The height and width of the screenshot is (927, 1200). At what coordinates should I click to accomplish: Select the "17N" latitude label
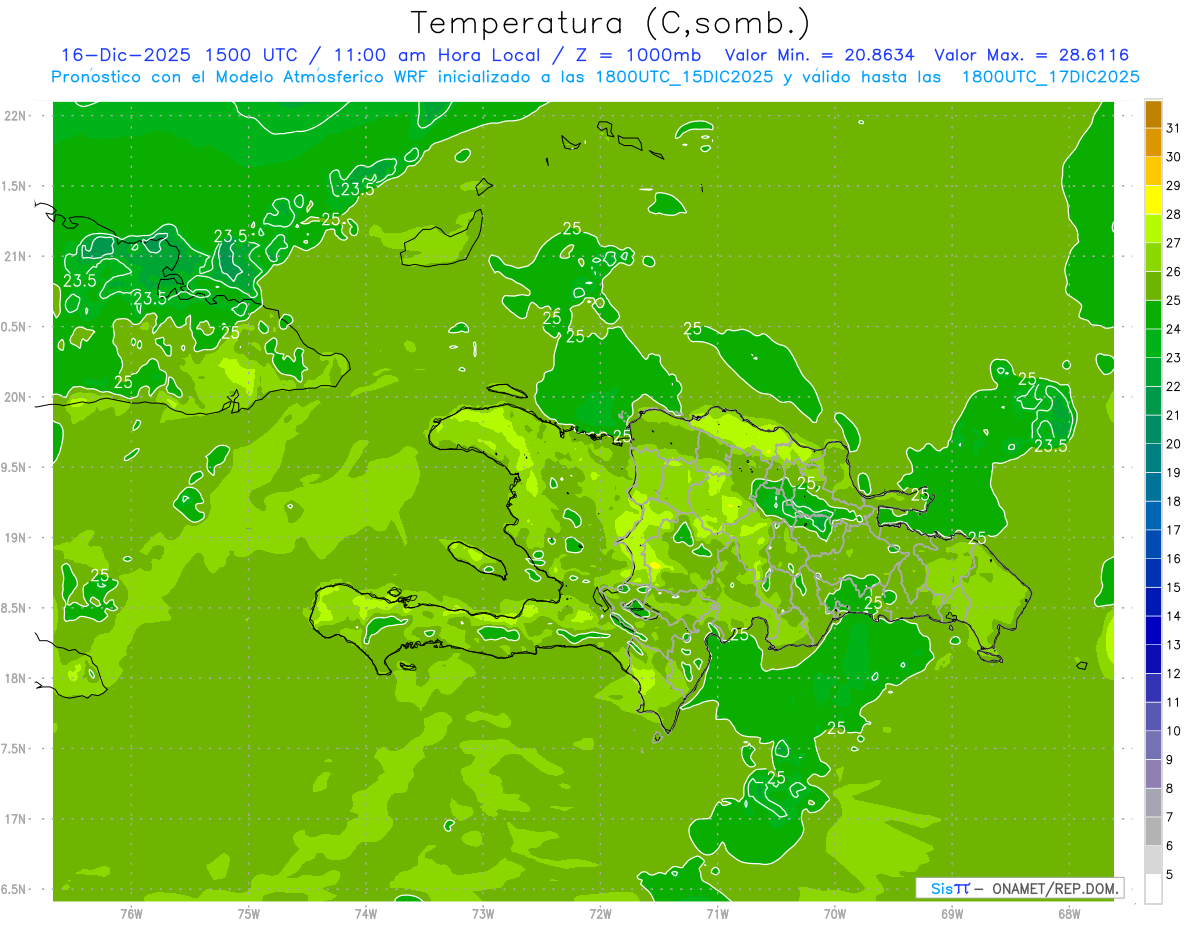point(15,819)
